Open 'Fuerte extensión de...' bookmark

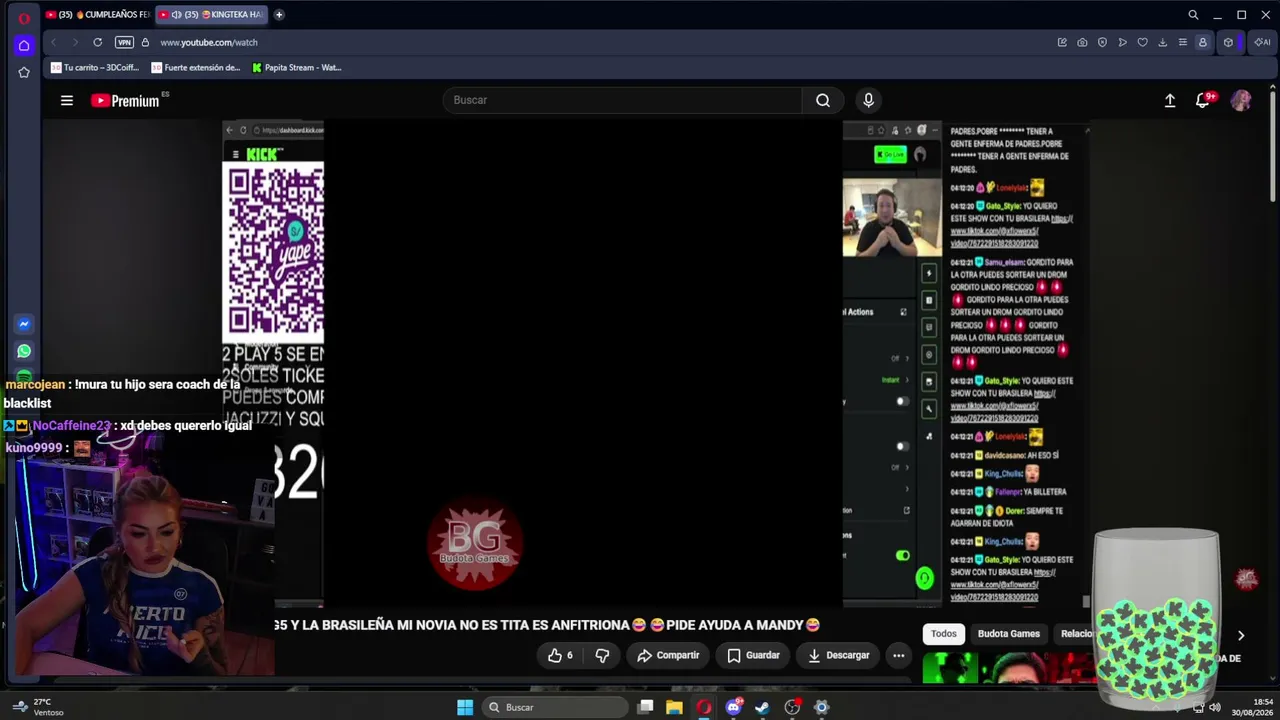click(196, 68)
